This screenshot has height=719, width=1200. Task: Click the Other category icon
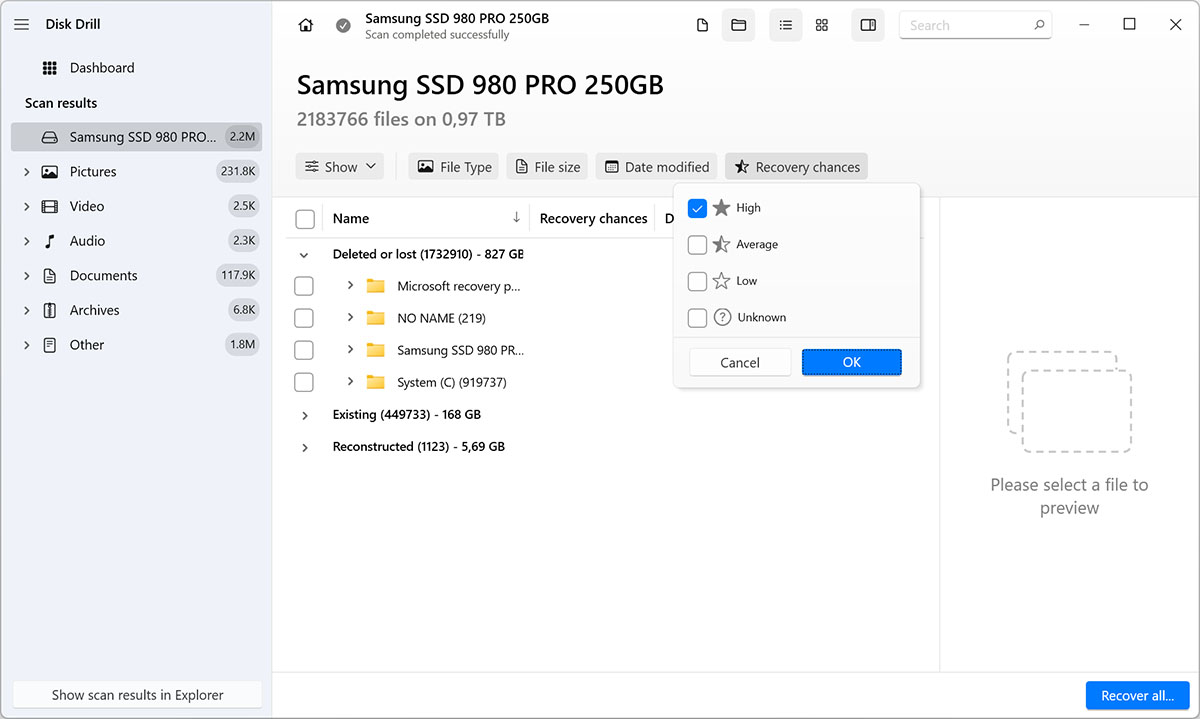coord(50,345)
